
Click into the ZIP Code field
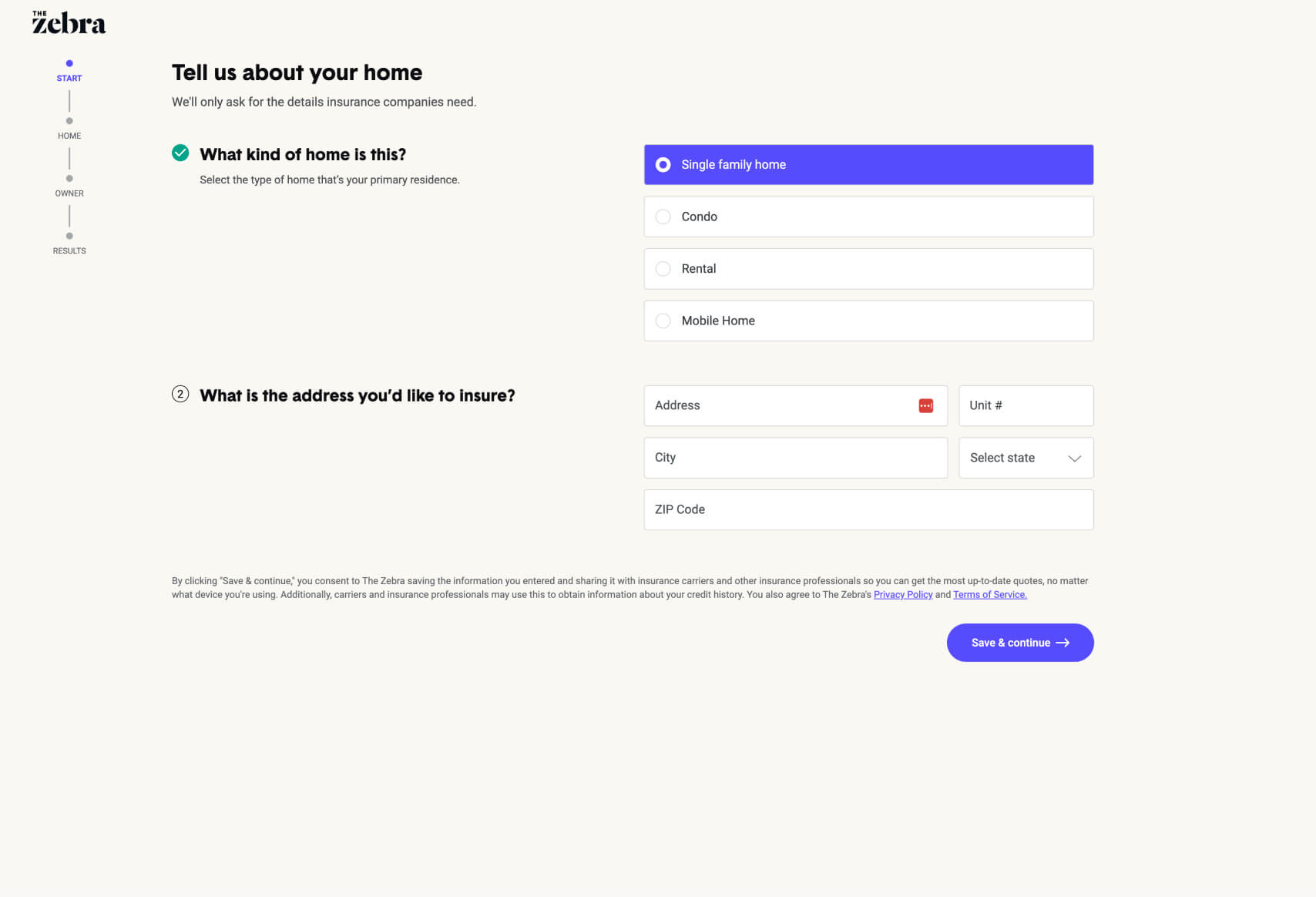[868, 509]
